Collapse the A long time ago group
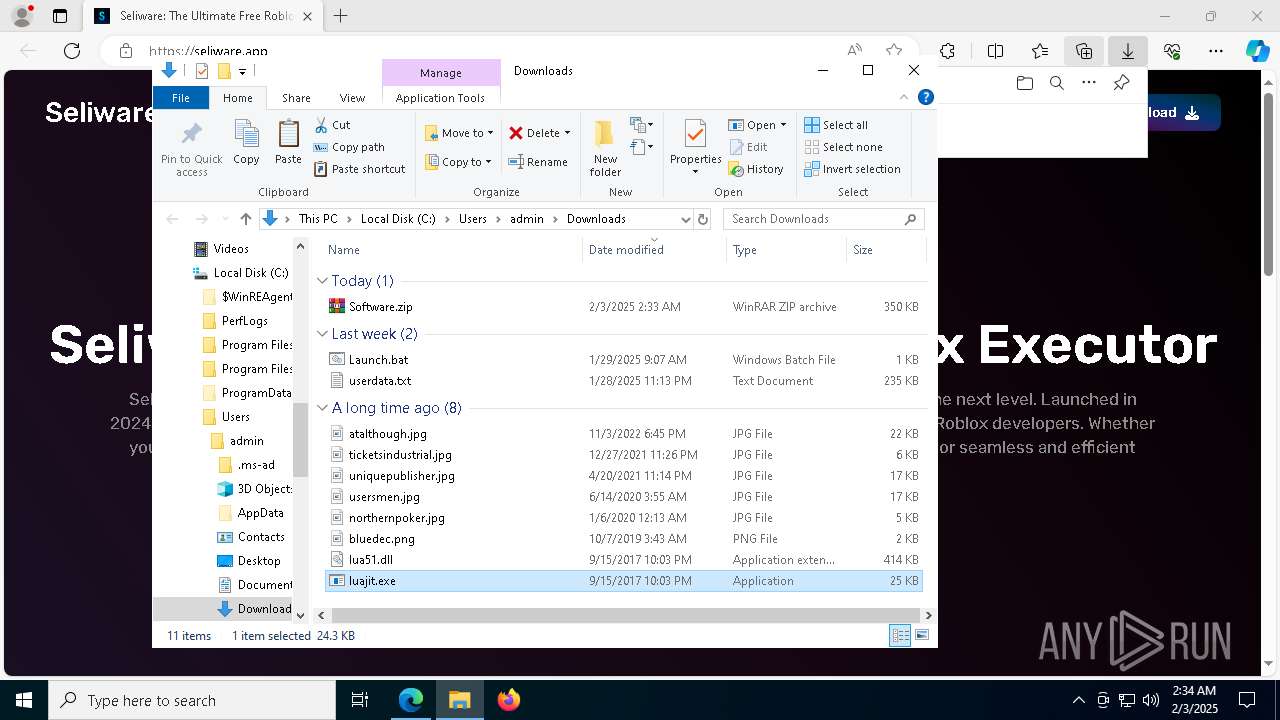 323,408
